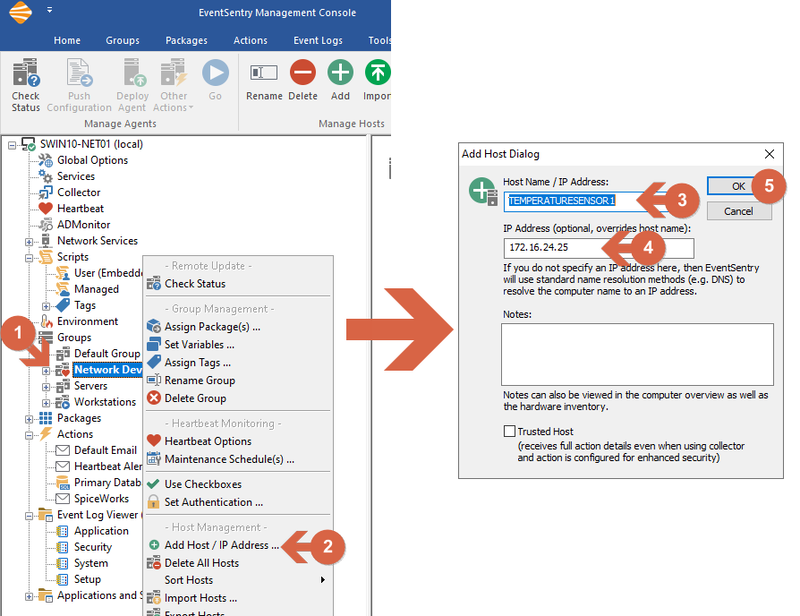
Task: Toggle Use Checkboxes in context menu
Action: [x=203, y=484]
